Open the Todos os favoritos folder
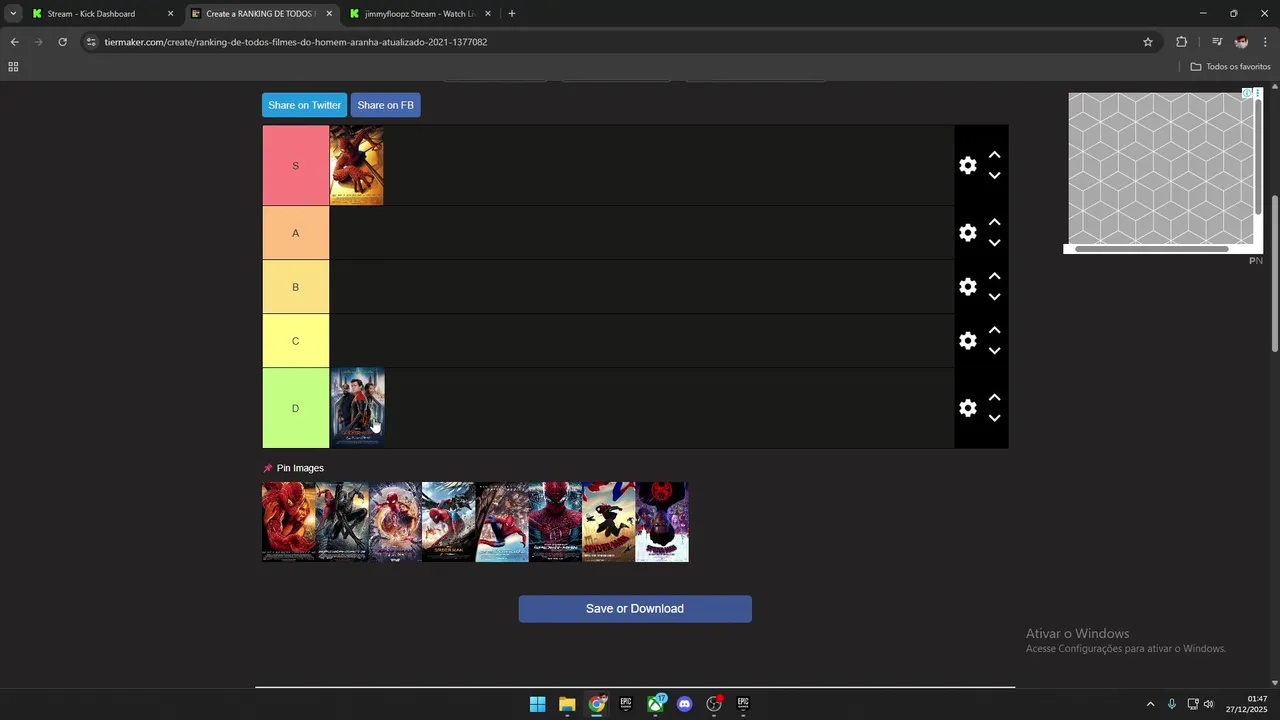The image size is (1280, 720). click(1230, 67)
